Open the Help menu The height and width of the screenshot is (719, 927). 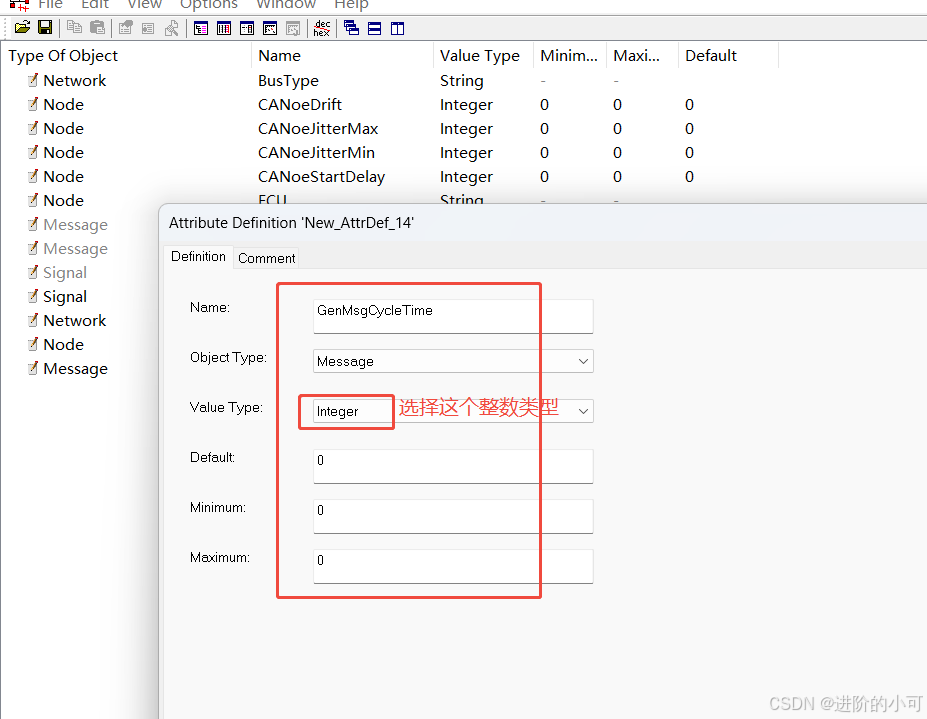point(351,5)
